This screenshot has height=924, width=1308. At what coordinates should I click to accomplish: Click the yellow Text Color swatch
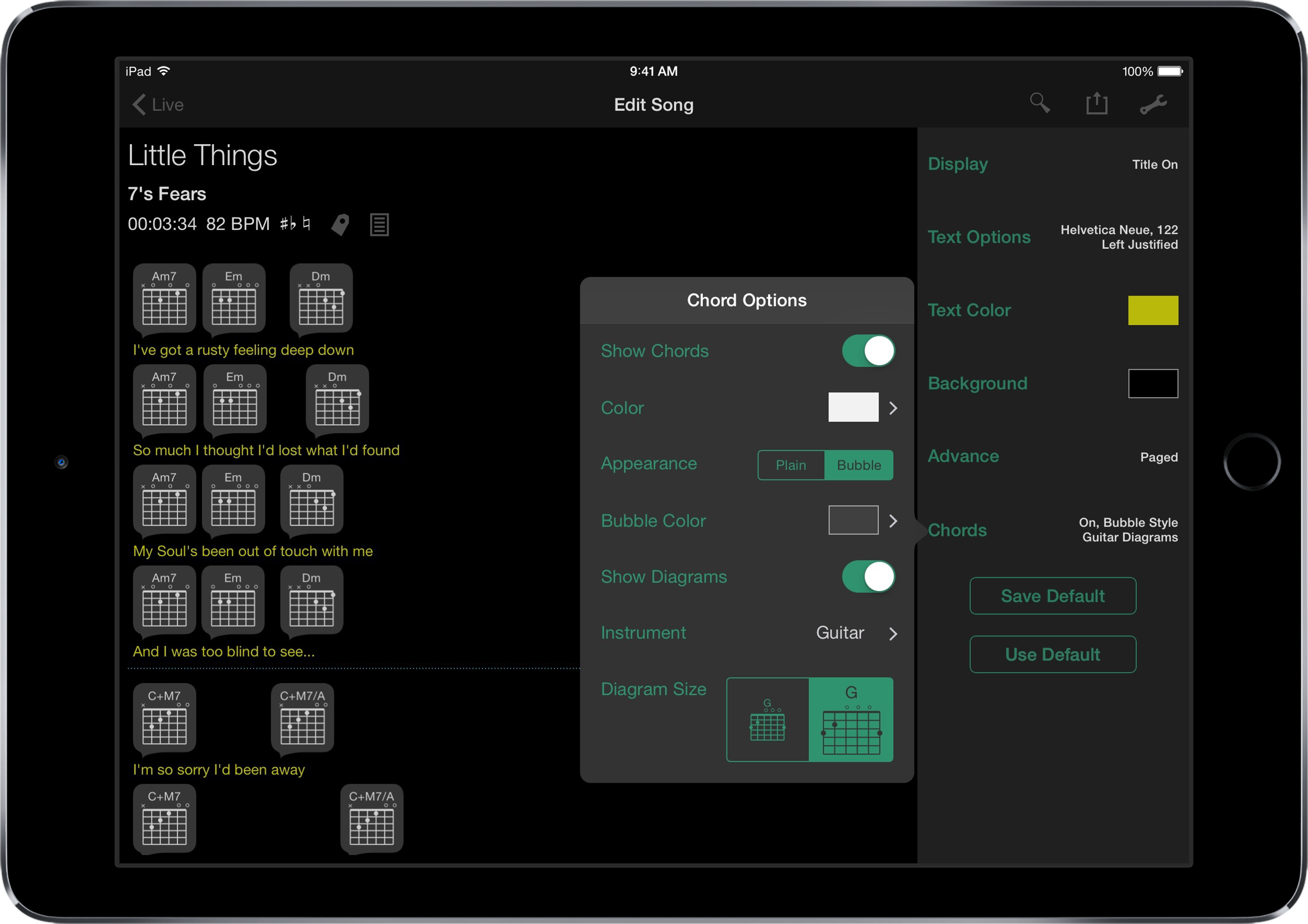[x=1152, y=310]
